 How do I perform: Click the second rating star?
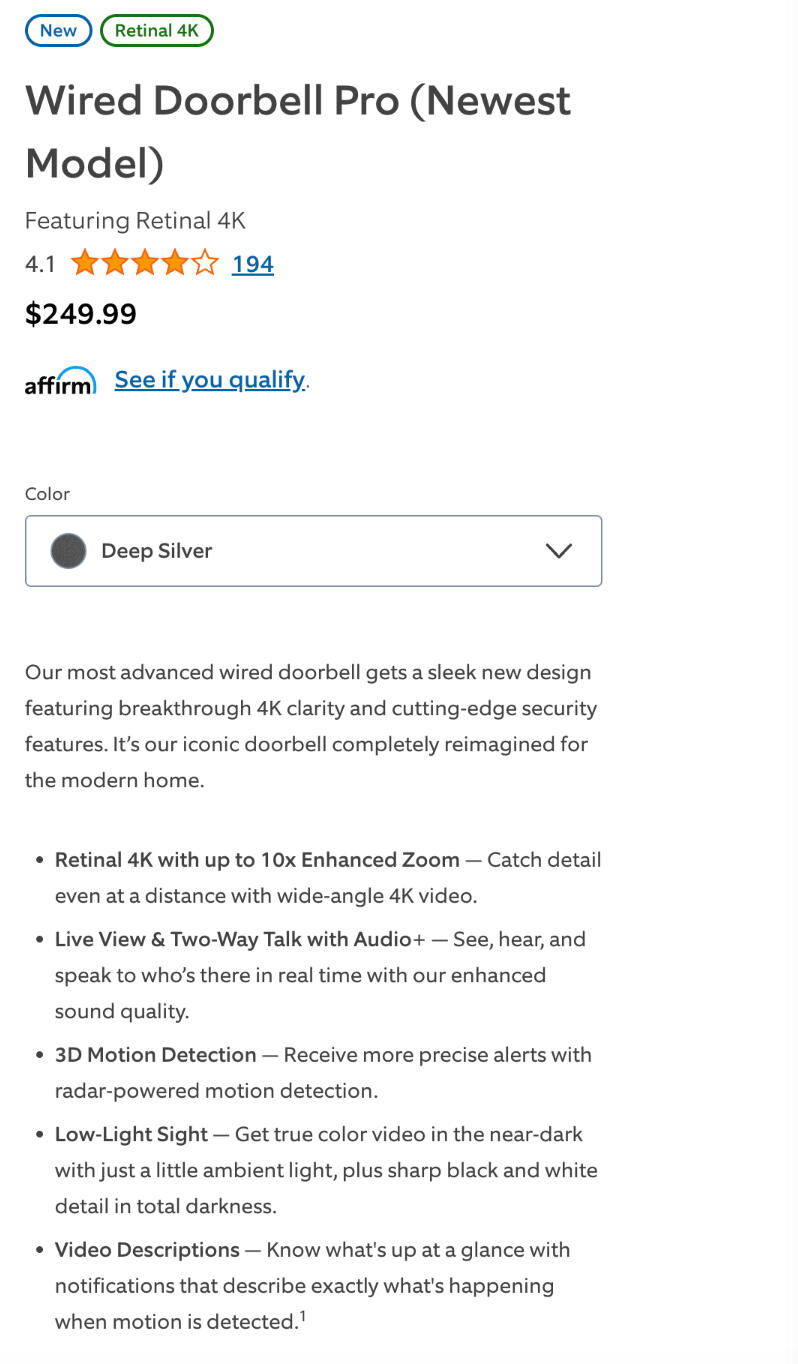115,264
